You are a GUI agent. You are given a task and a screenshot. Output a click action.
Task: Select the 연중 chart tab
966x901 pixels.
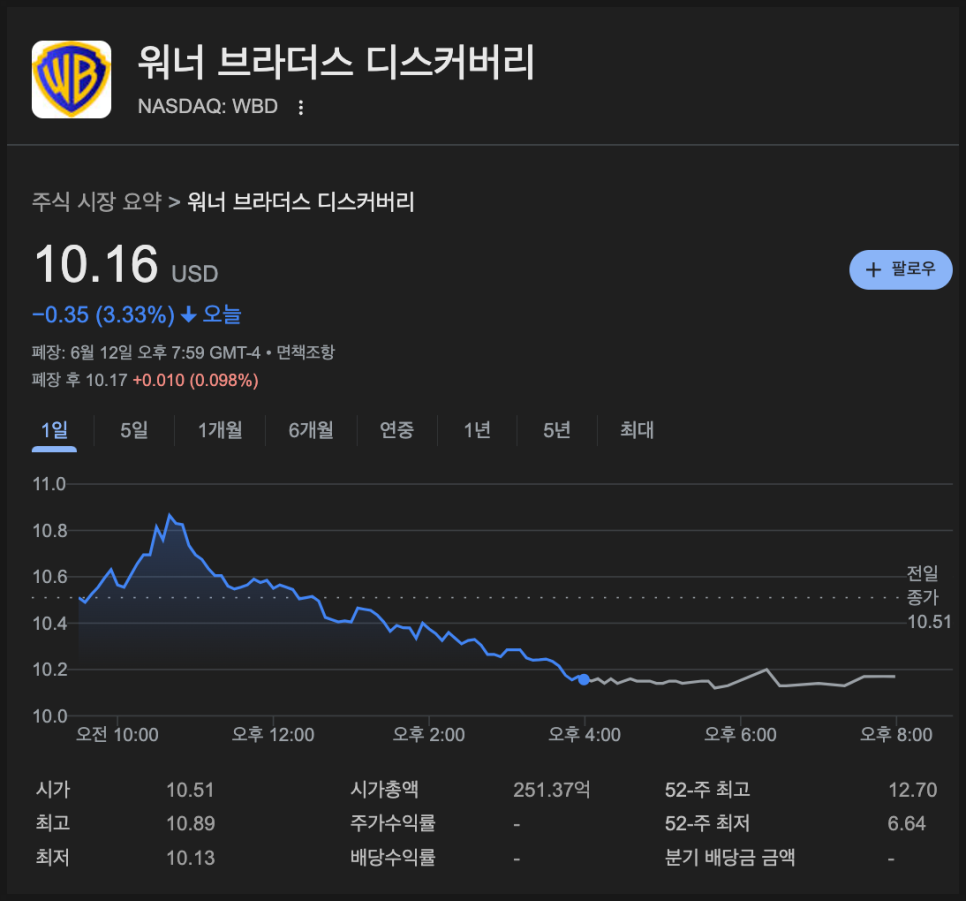pos(397,430)
